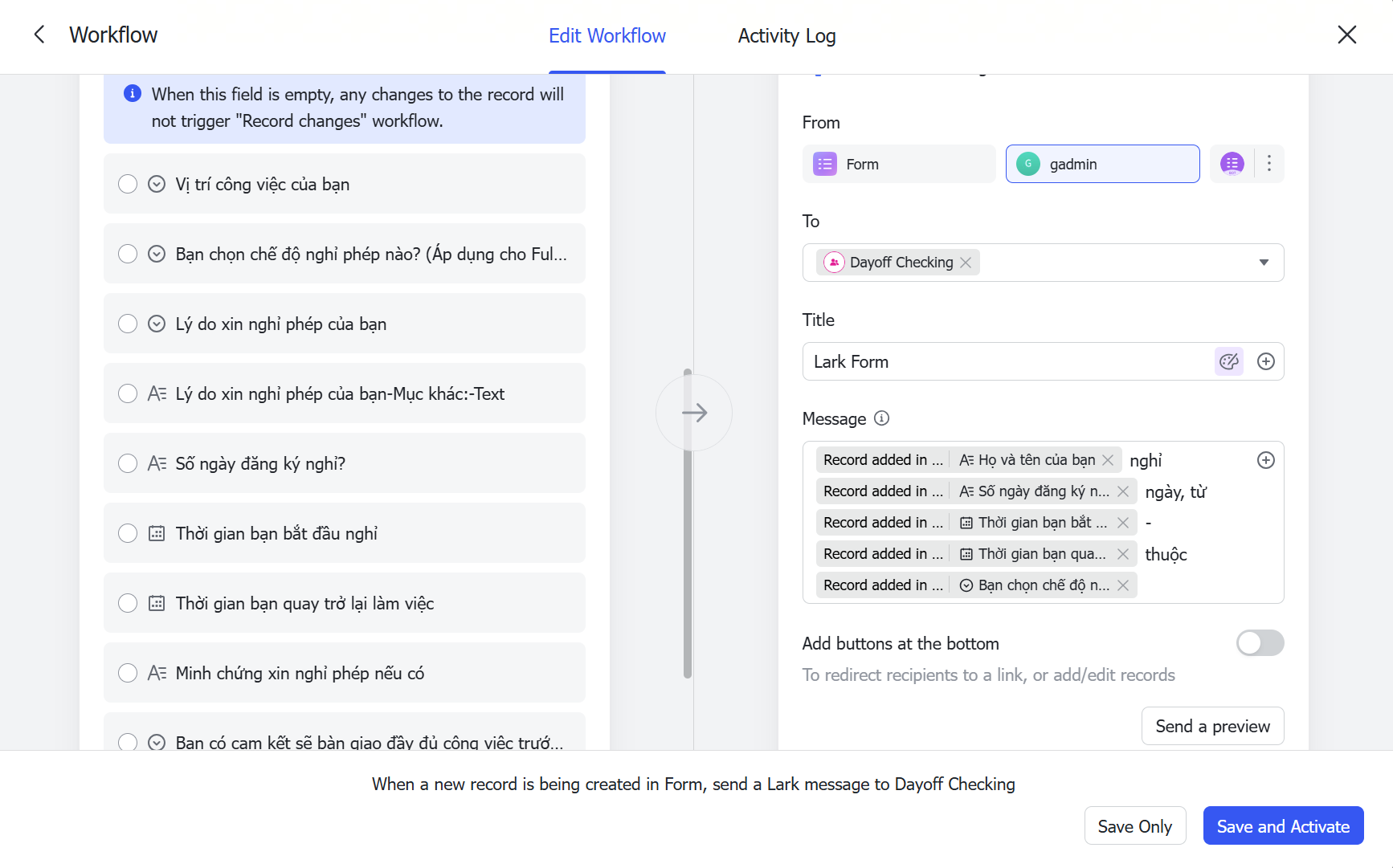The height and width of the screenshot is (868, 1393).
Task: Select the 'Vị trí công việc của bạn' radio button
Action: click(x=128, y=184)
